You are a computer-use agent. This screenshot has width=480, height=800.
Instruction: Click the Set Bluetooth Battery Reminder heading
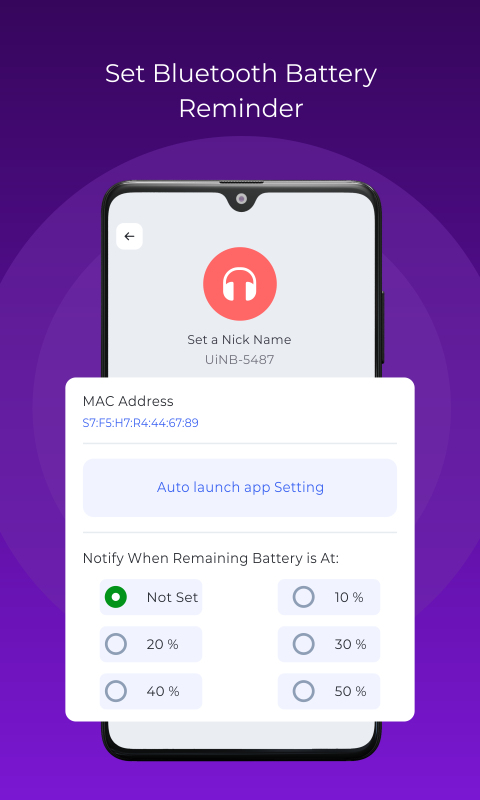[x=241, y=91]
